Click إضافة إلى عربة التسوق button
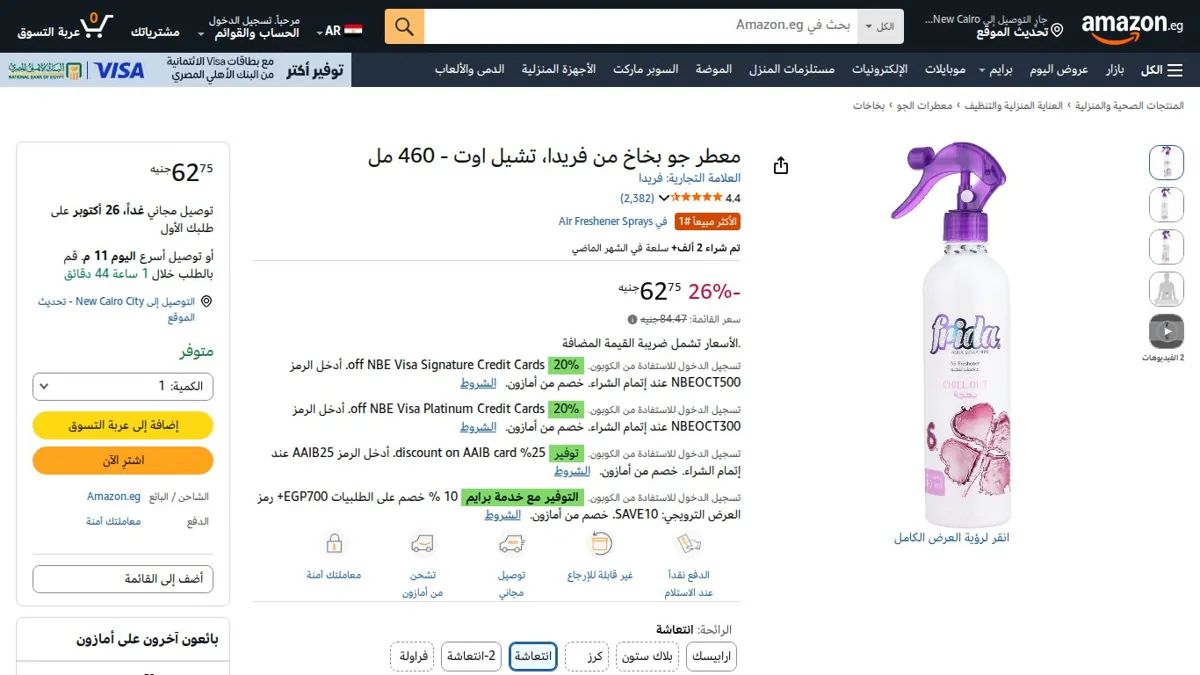The image size is (1200, 675). click(123, 425)
